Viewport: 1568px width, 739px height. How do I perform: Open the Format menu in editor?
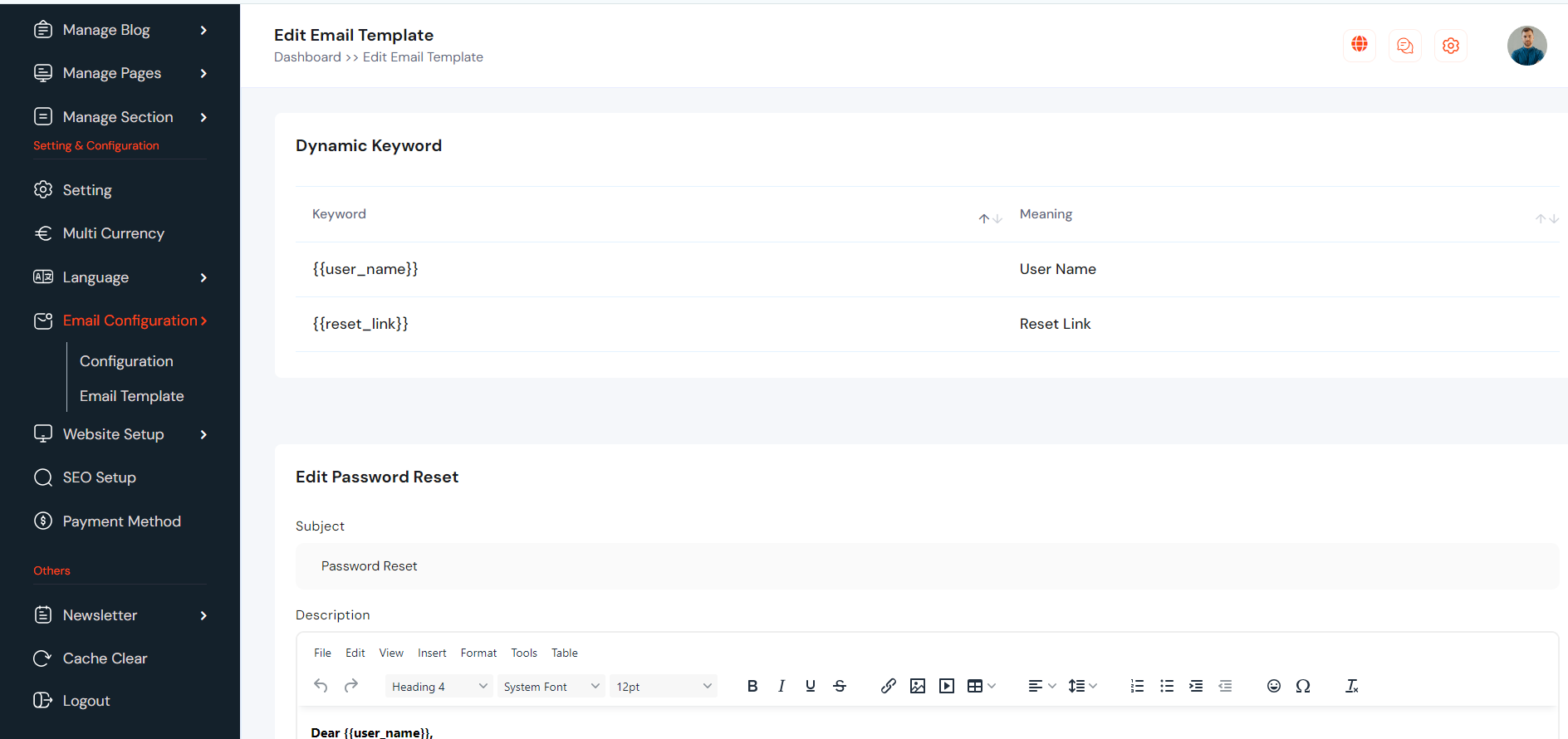pos(478,653)
